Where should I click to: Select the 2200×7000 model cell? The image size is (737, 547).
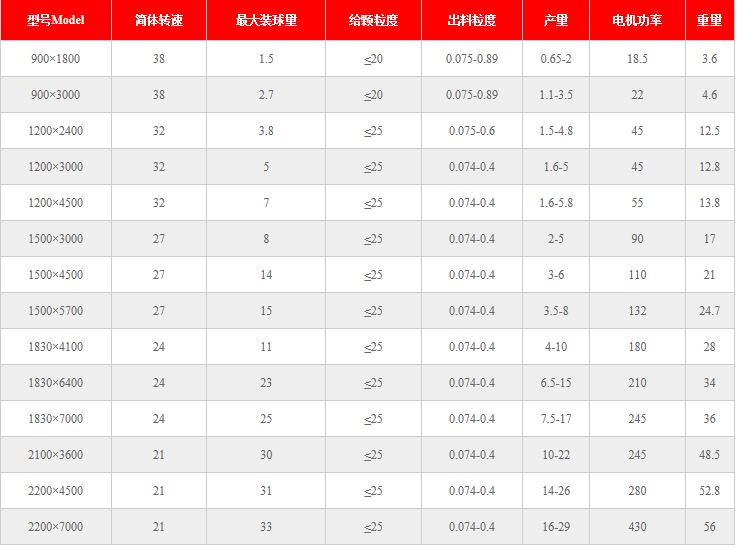(56, 527)
